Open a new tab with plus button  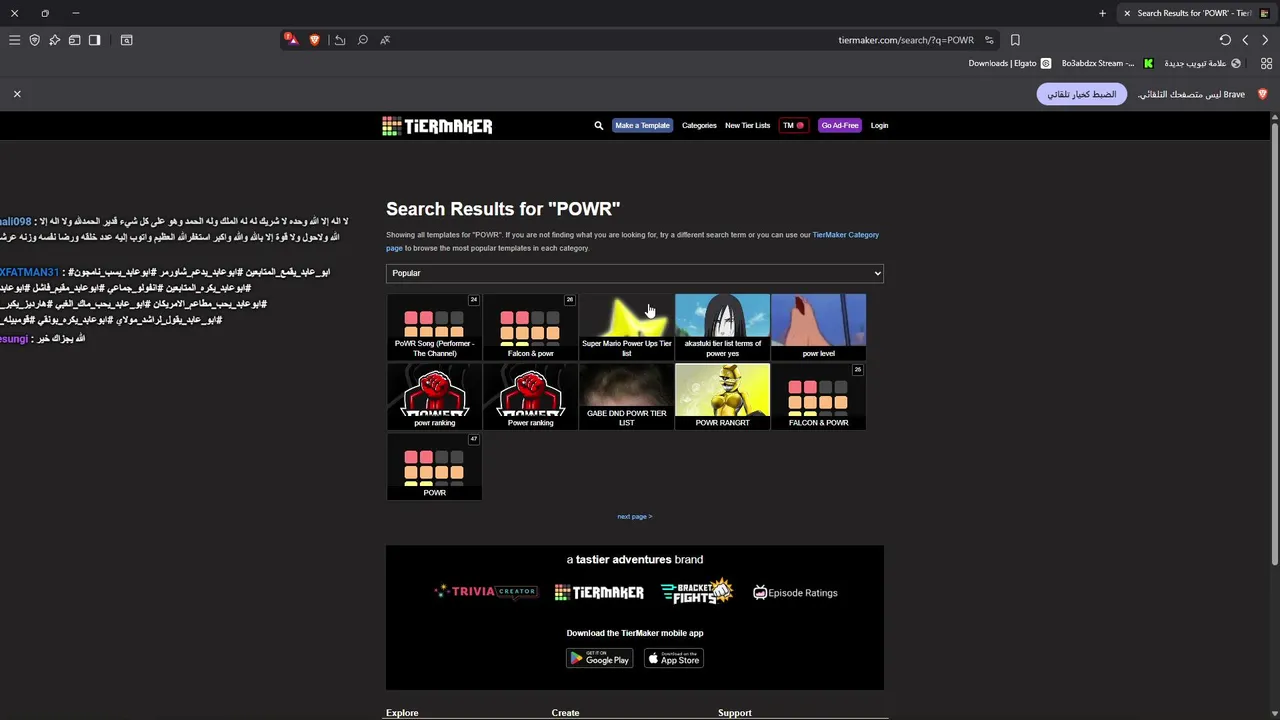click(1102, 13)
